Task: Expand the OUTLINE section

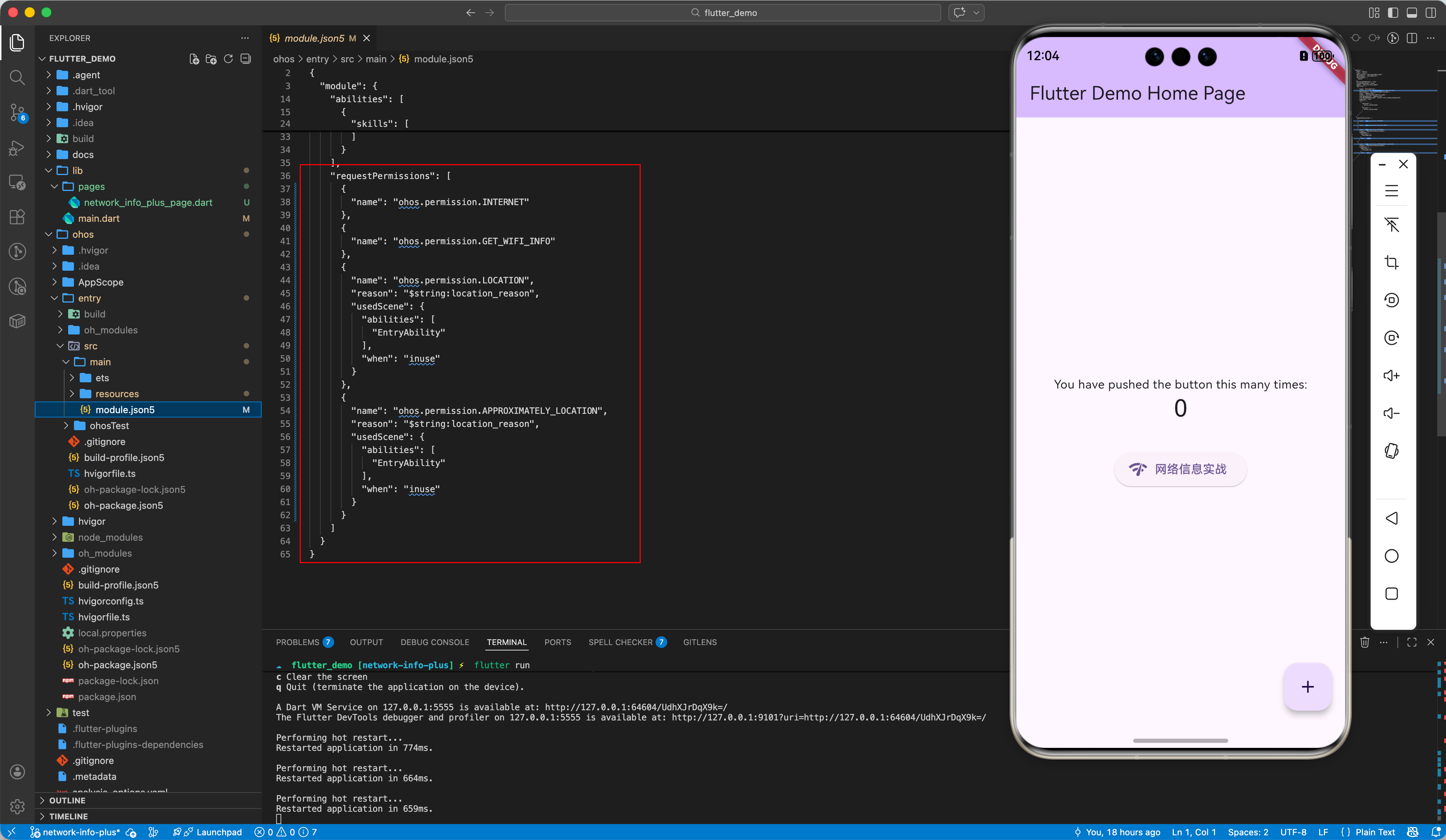Action: pos(67,801)
